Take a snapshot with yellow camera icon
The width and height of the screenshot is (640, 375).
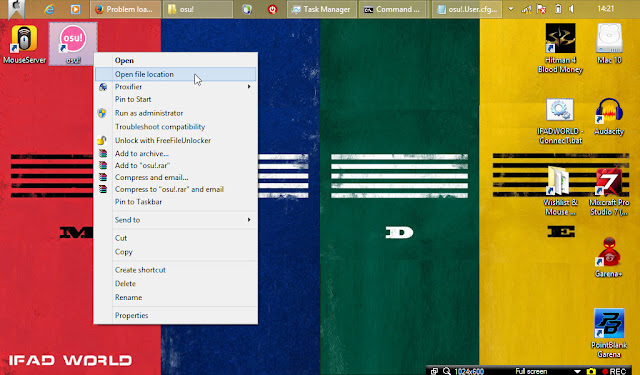pyautogui.click(x=591, y=371)
